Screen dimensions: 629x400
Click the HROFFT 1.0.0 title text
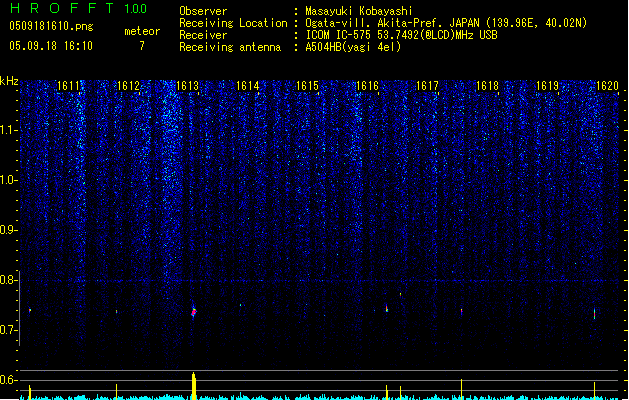[78, 8]
